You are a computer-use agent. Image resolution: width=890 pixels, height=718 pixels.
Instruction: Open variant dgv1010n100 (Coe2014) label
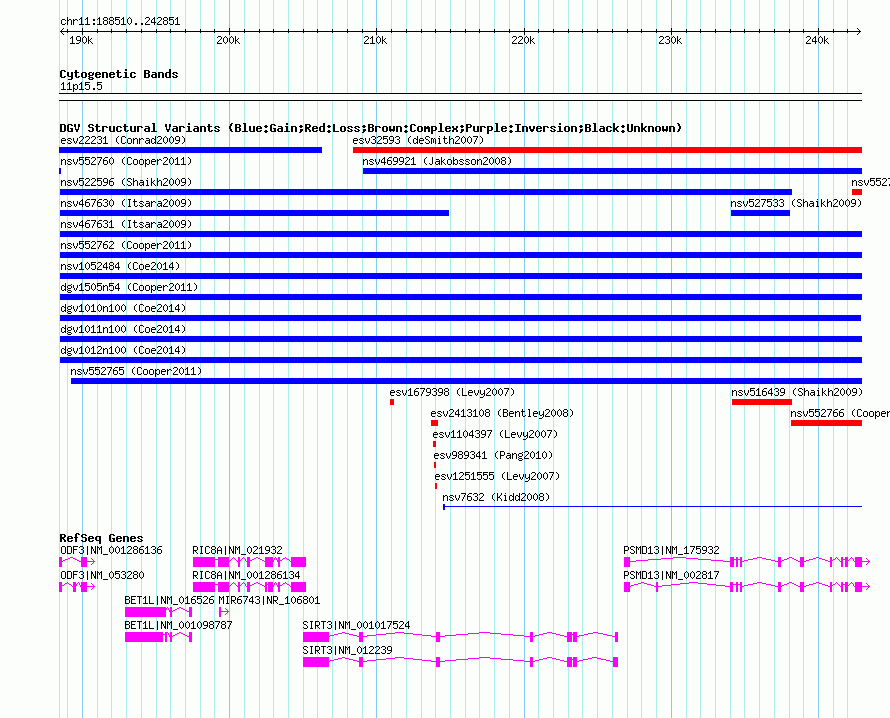click(123, 308)
